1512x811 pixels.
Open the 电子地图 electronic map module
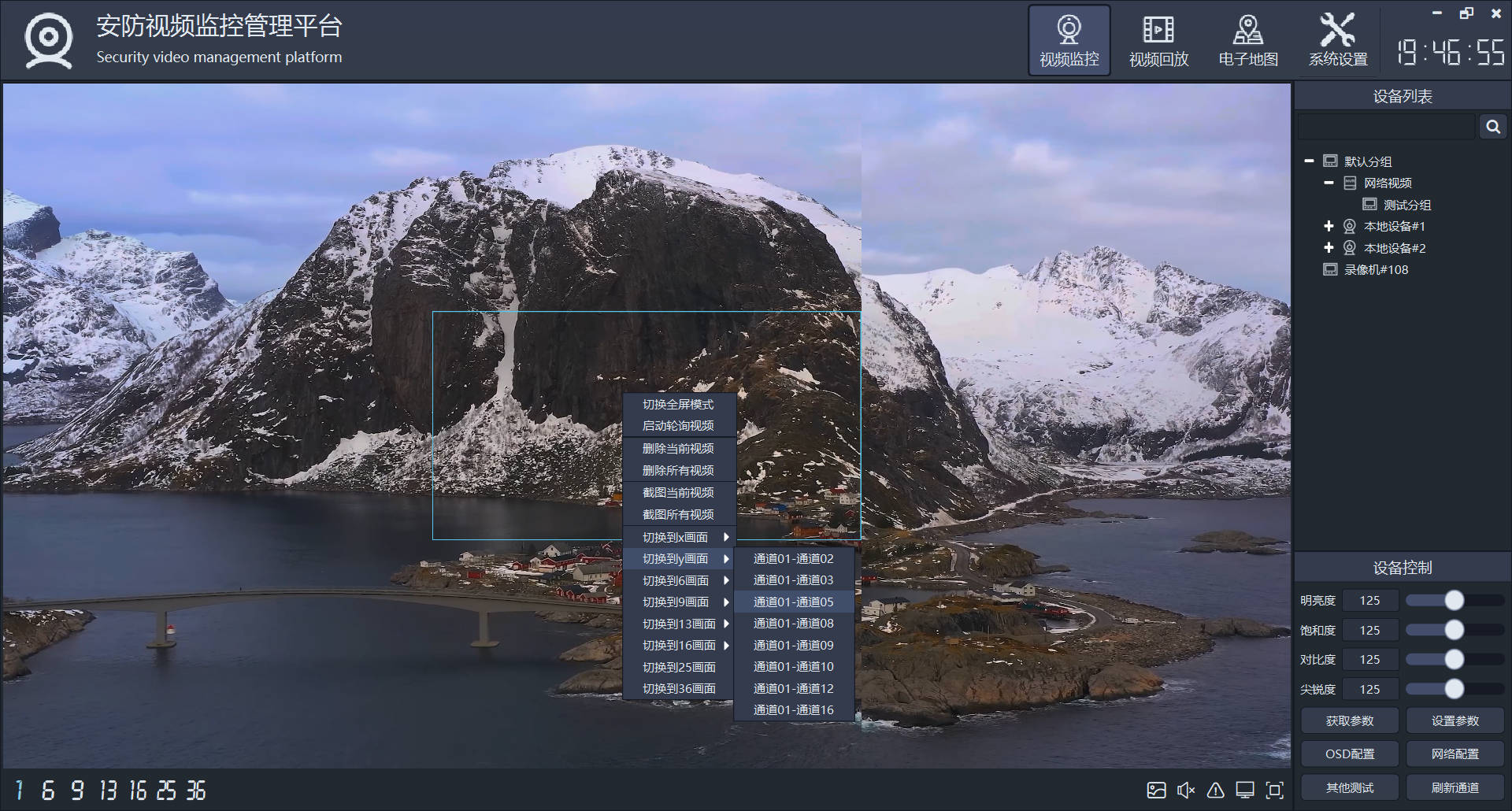1248,41
